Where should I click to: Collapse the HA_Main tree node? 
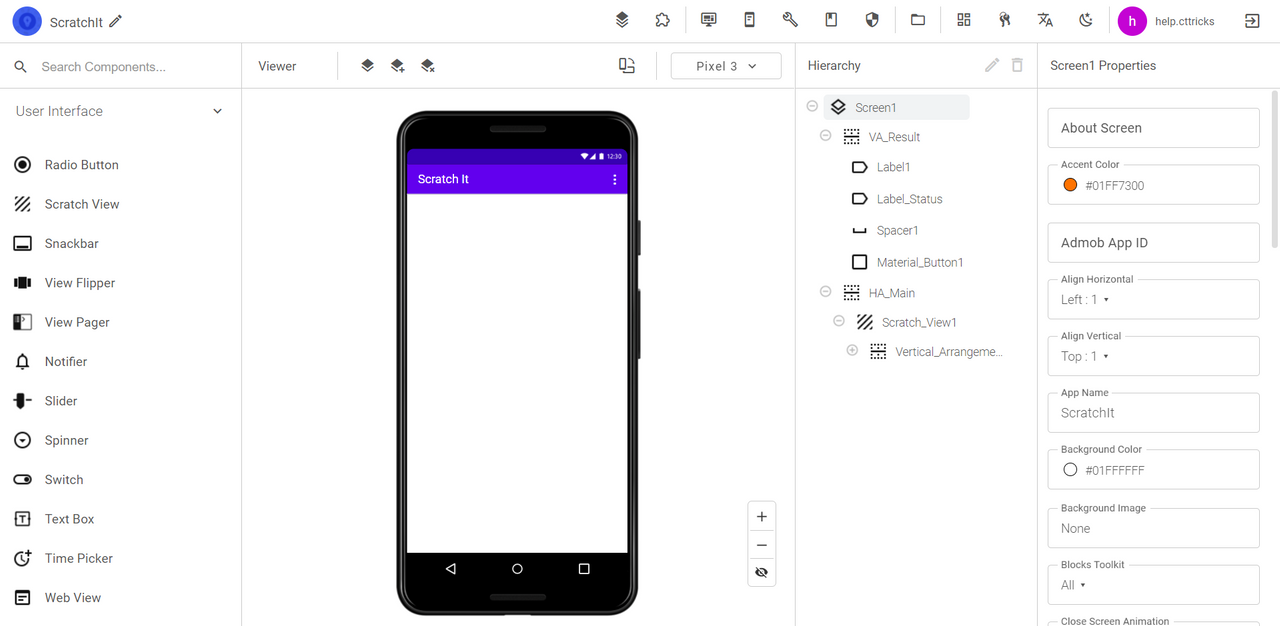tap(825, 291)
